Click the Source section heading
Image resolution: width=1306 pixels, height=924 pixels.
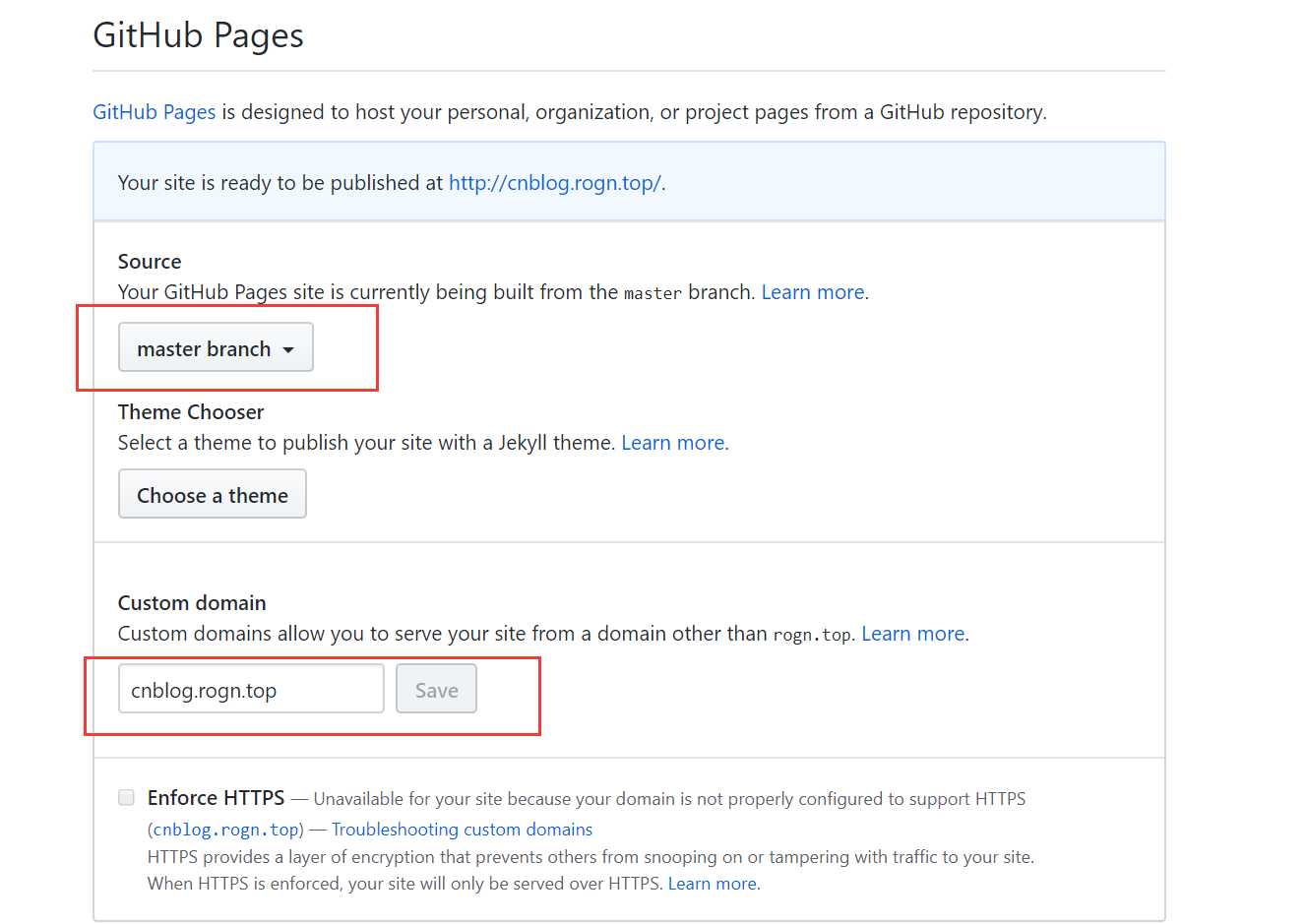pyautogui.click(x=150, y=262)
